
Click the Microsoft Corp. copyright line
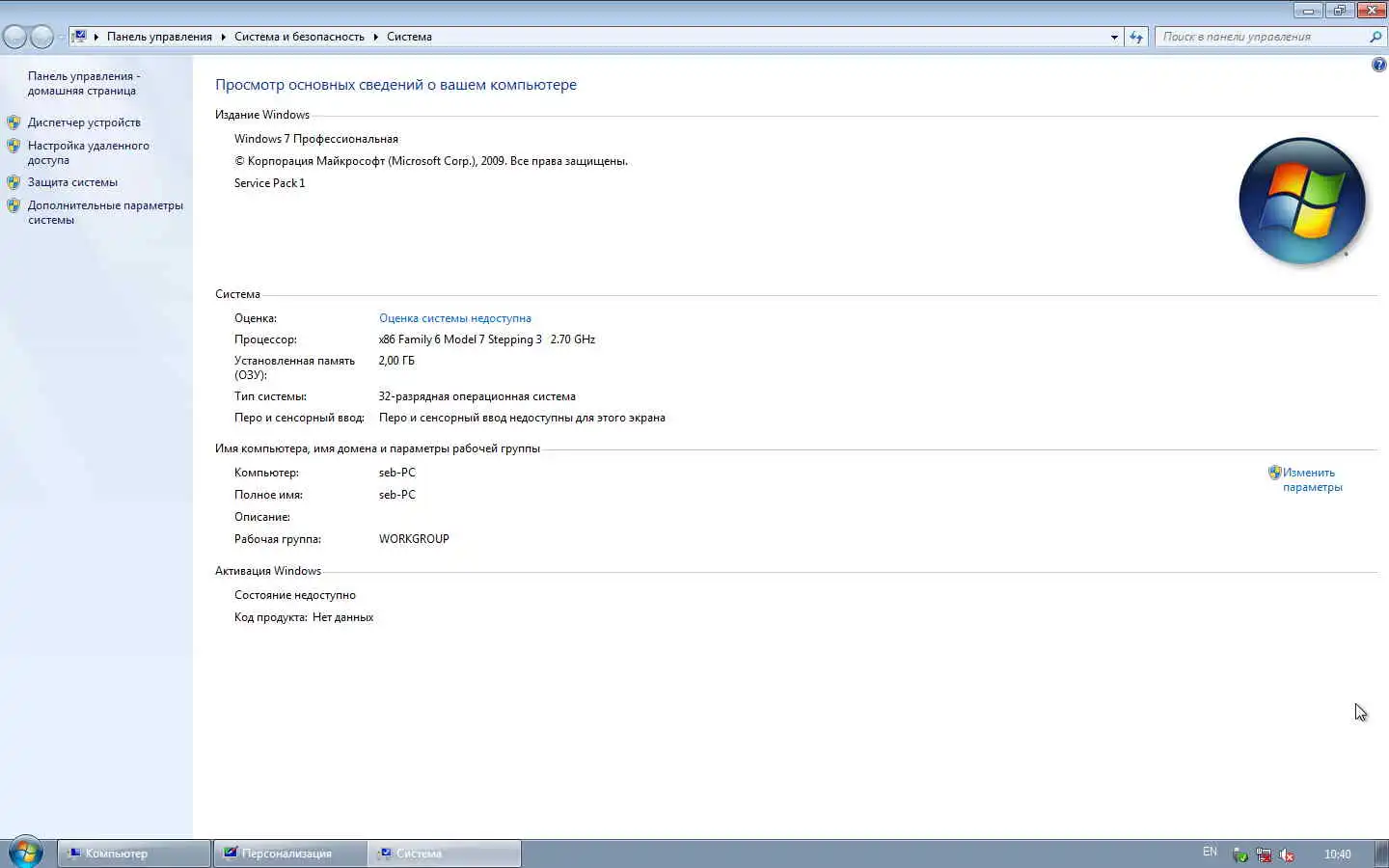431,161
